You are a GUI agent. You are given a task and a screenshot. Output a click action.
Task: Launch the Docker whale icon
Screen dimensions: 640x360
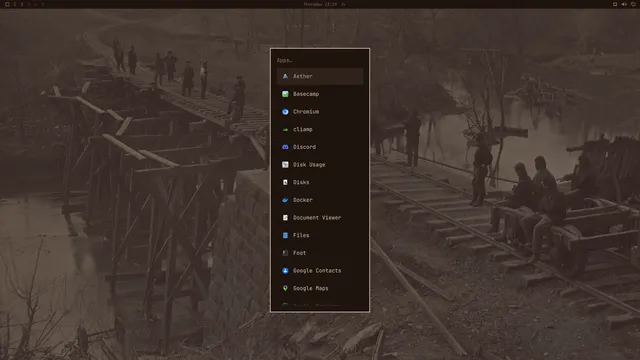point(285,200)
